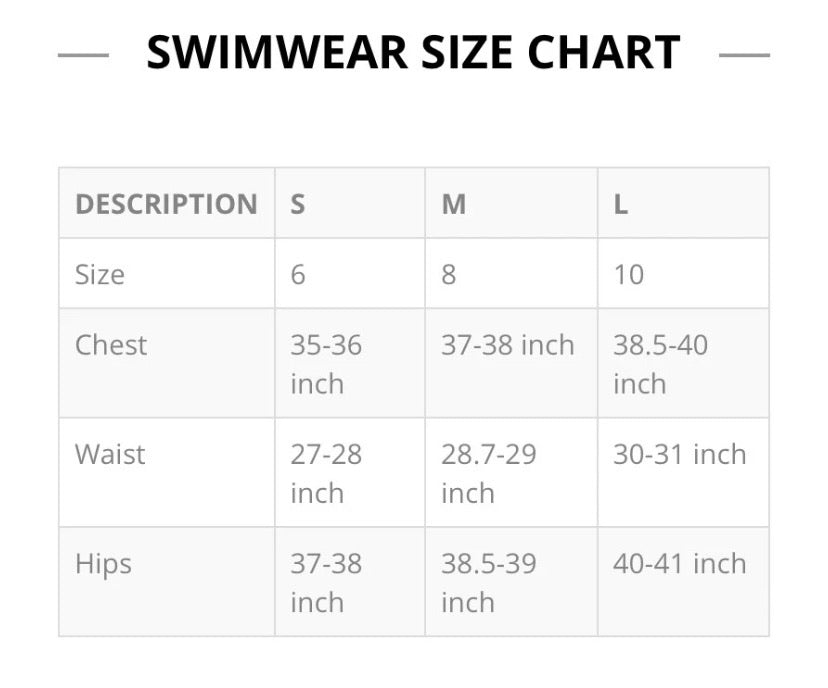Click the 40-41 inch hips cell

680,564
